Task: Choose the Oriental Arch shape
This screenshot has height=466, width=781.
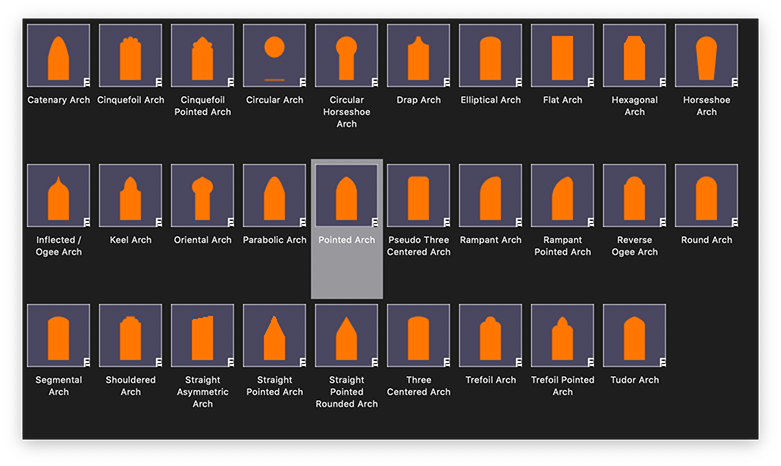Action: point(203,196)
